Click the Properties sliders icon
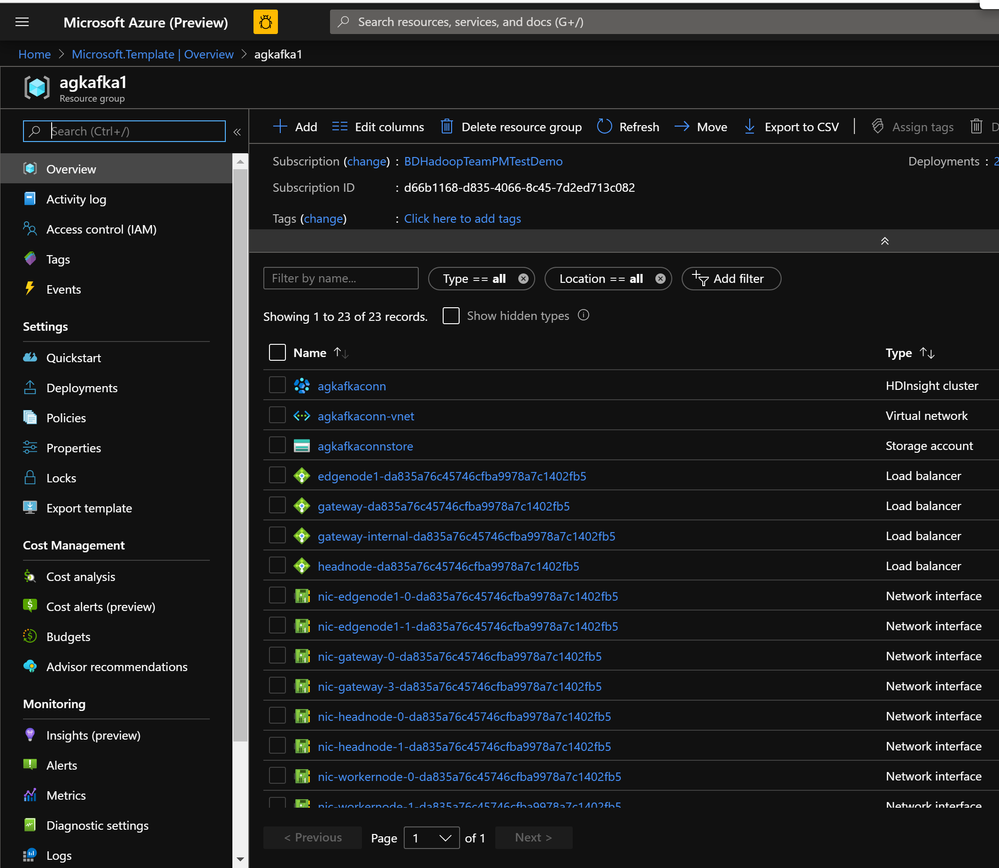The height and width of the screenshot is (868, 999). coord(30,447)
